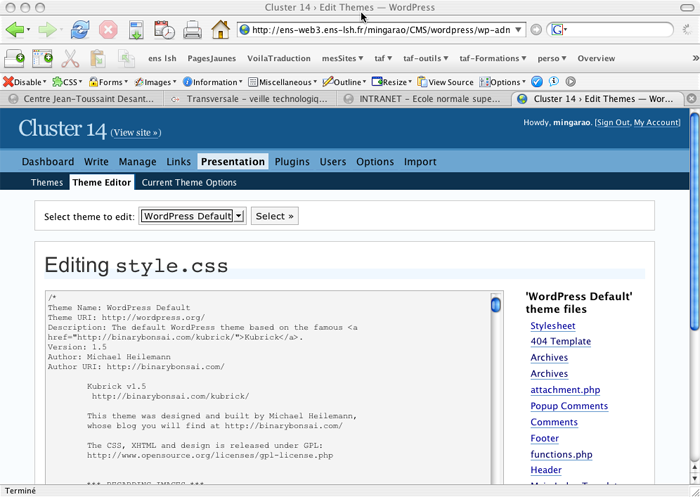700x497 pixels.
Task: Open the 'Select theme to edit' dropdown
Action: coord(192,216)
